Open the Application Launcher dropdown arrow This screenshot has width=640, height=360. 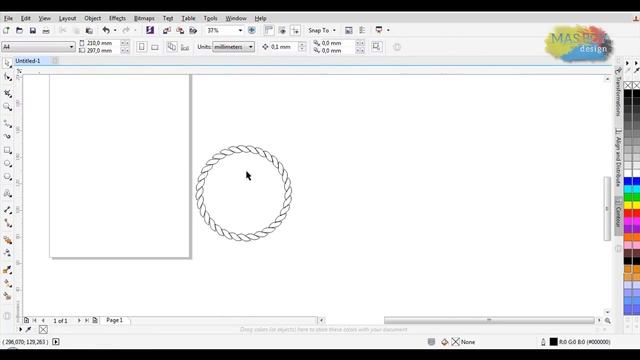(x=388, y=30)
